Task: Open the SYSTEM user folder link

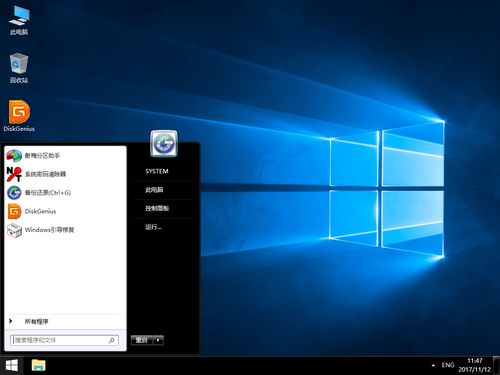Action: point(157,171)
